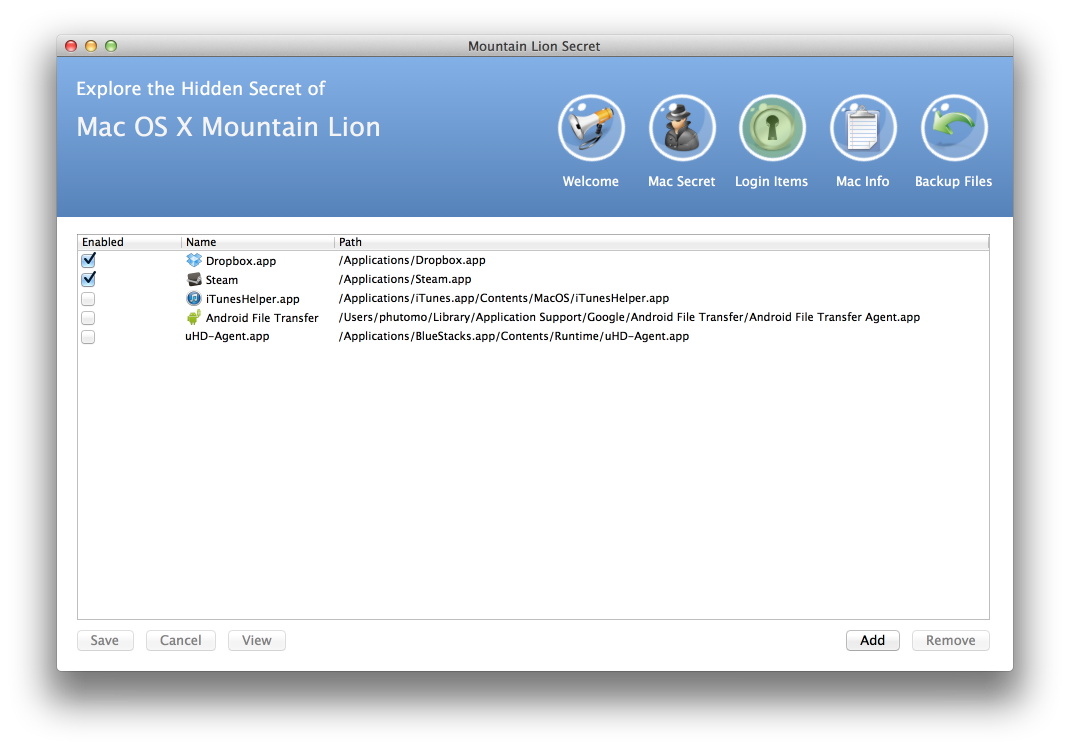Image resolution: width=1070 pixels, height=750 pixels.
Task: Select the iTunesHelper.app name
Action: pos(252,299)
